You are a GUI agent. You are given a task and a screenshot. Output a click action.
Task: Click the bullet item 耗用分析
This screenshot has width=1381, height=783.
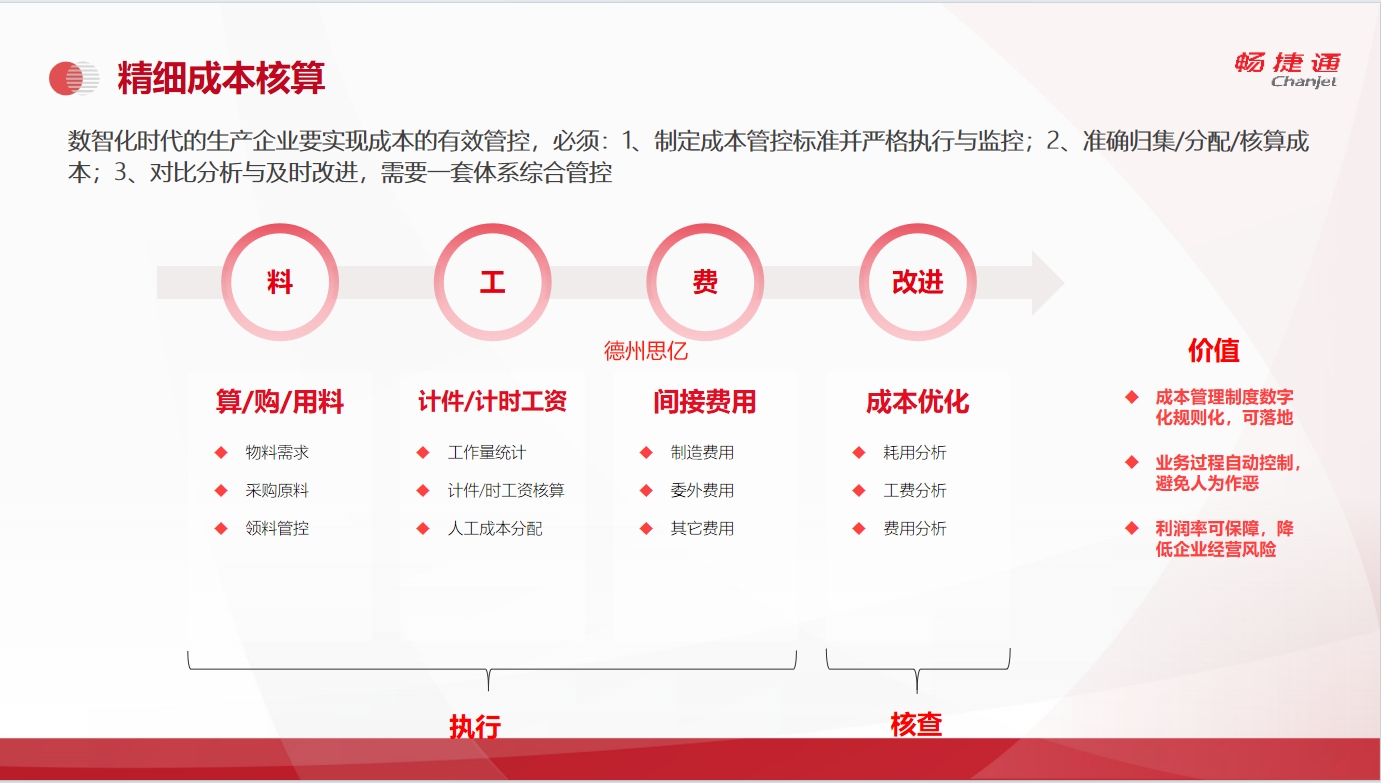coord(915,453)
